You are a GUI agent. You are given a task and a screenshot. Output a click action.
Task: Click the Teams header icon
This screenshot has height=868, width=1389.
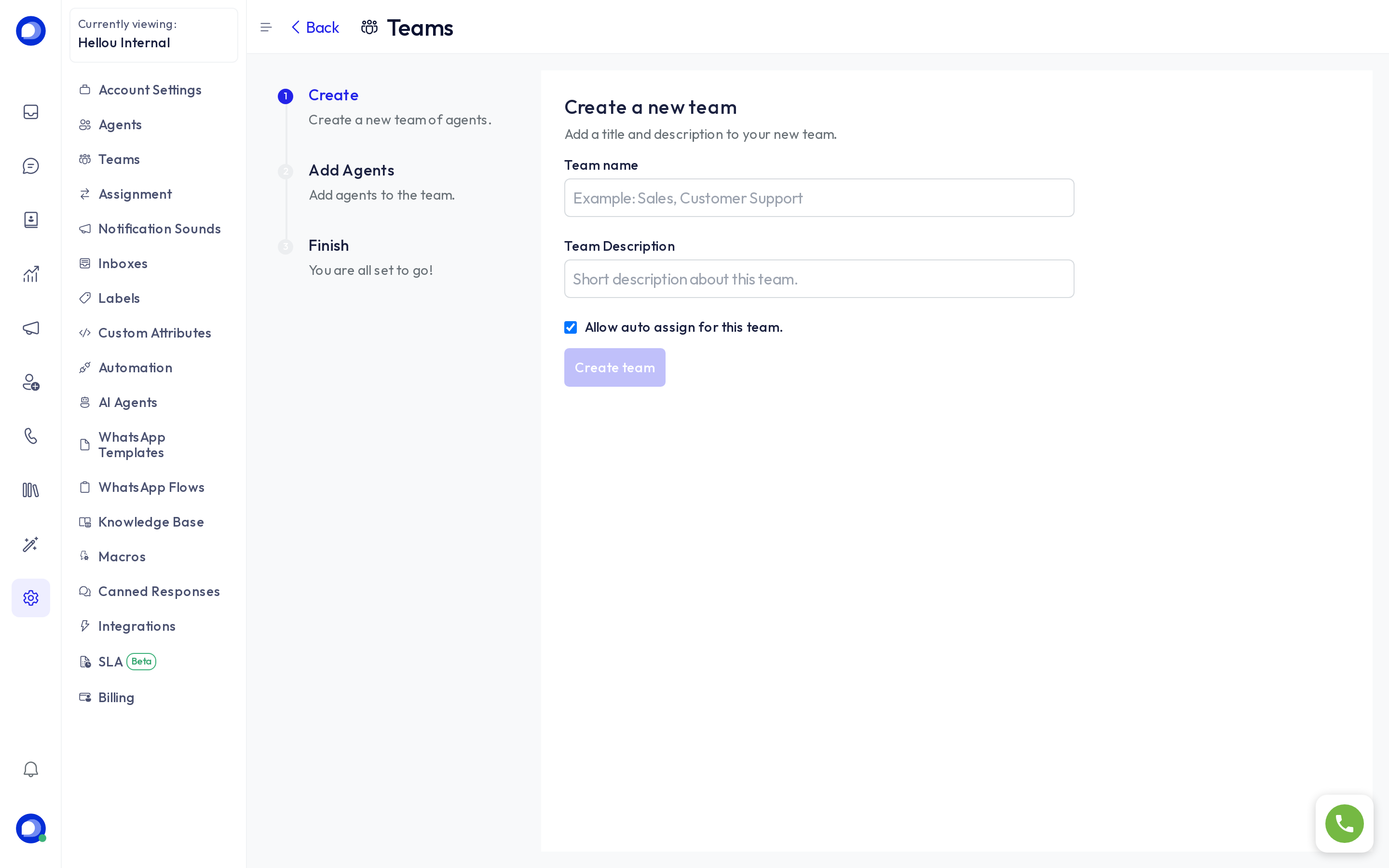[369, 27]
